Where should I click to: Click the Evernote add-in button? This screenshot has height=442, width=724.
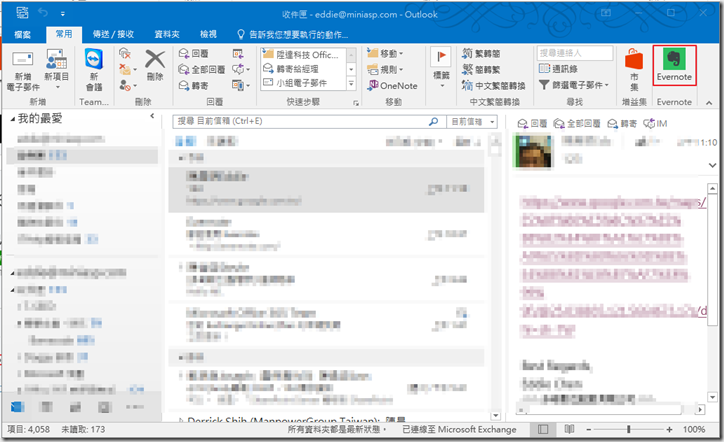(674, 65)
